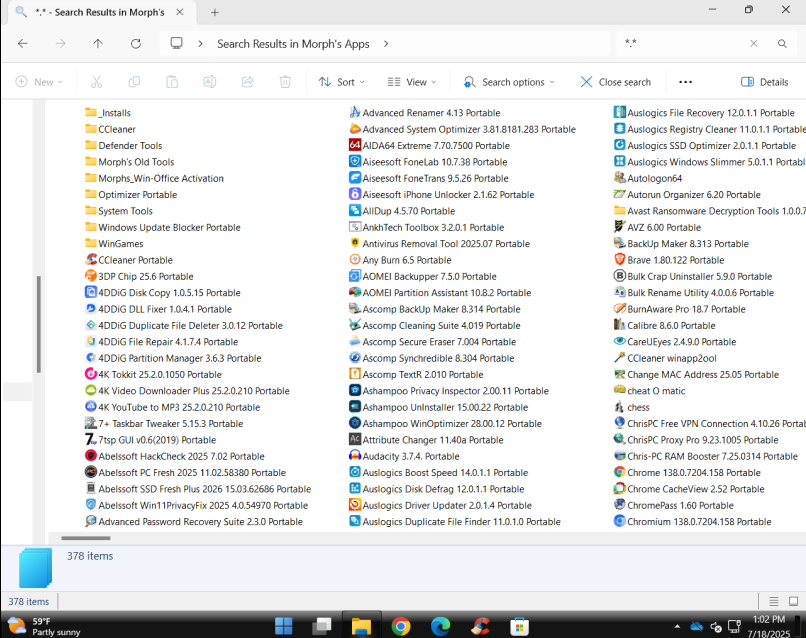Click the navigation pane vertical scrollbar
This screenshot has height=638, width=806.
pos(39,324)
